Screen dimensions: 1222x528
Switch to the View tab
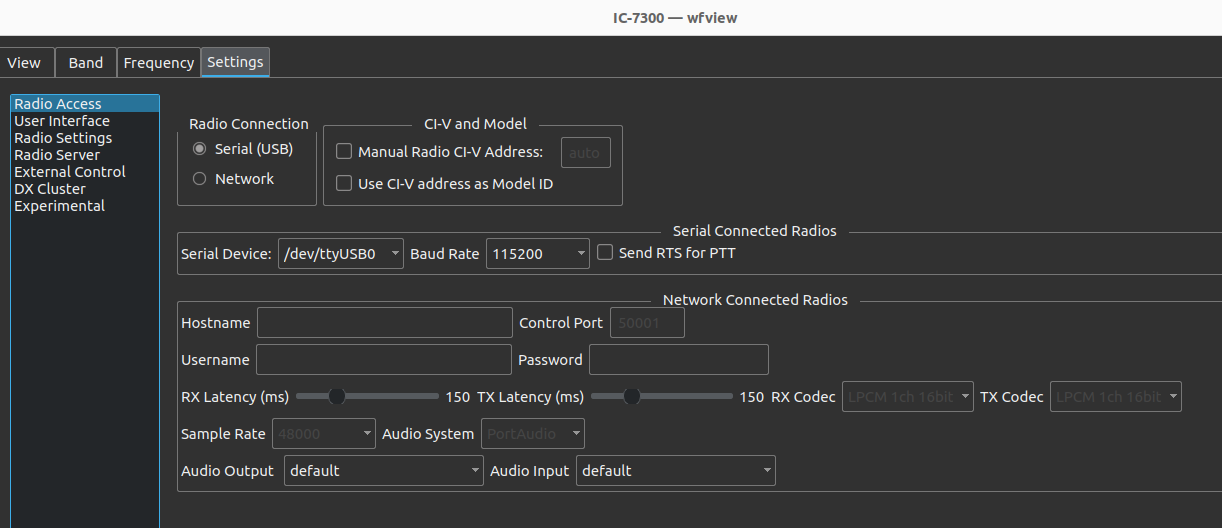tap(25, 62)
